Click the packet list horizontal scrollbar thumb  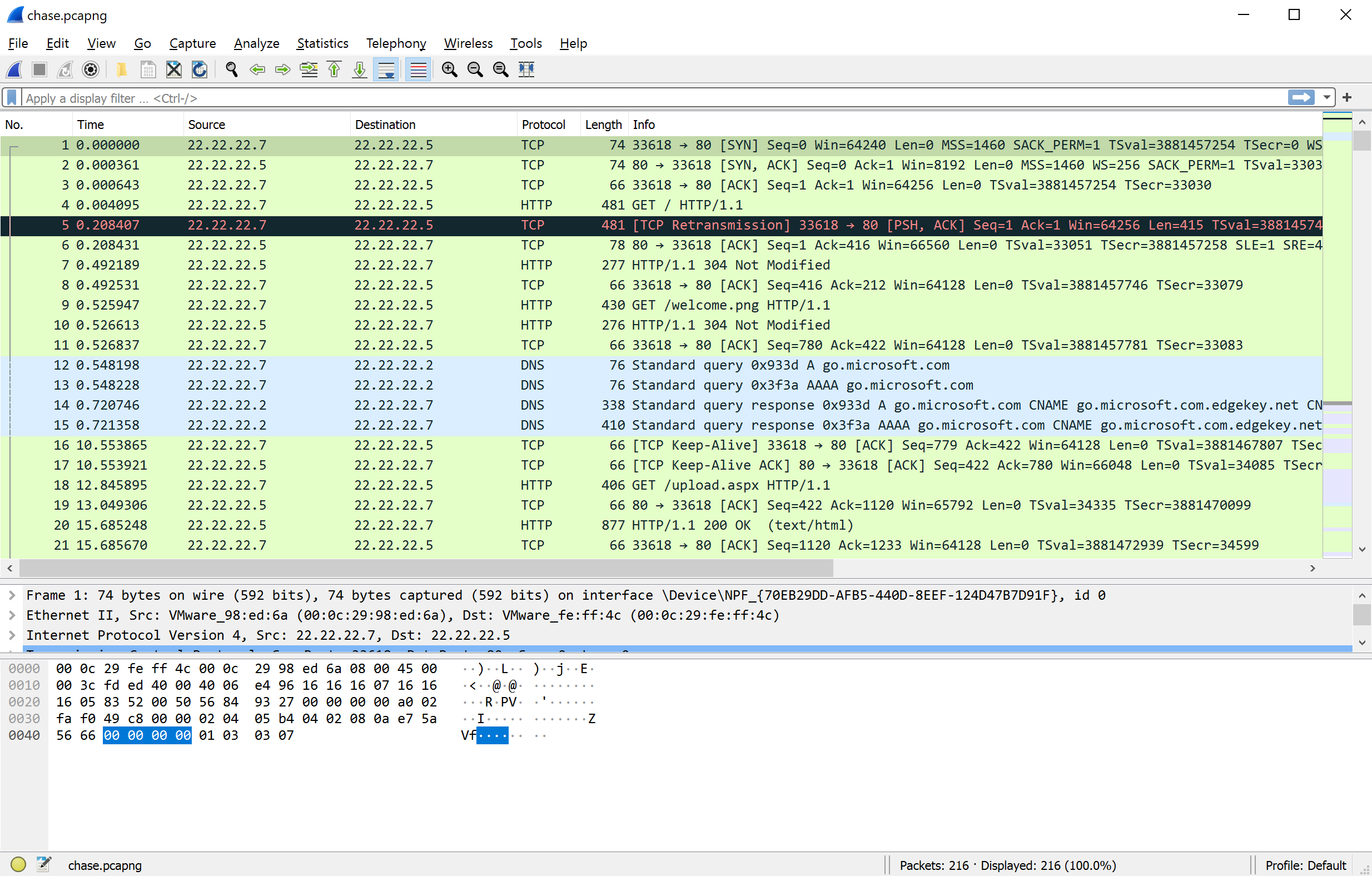(426, 569)
